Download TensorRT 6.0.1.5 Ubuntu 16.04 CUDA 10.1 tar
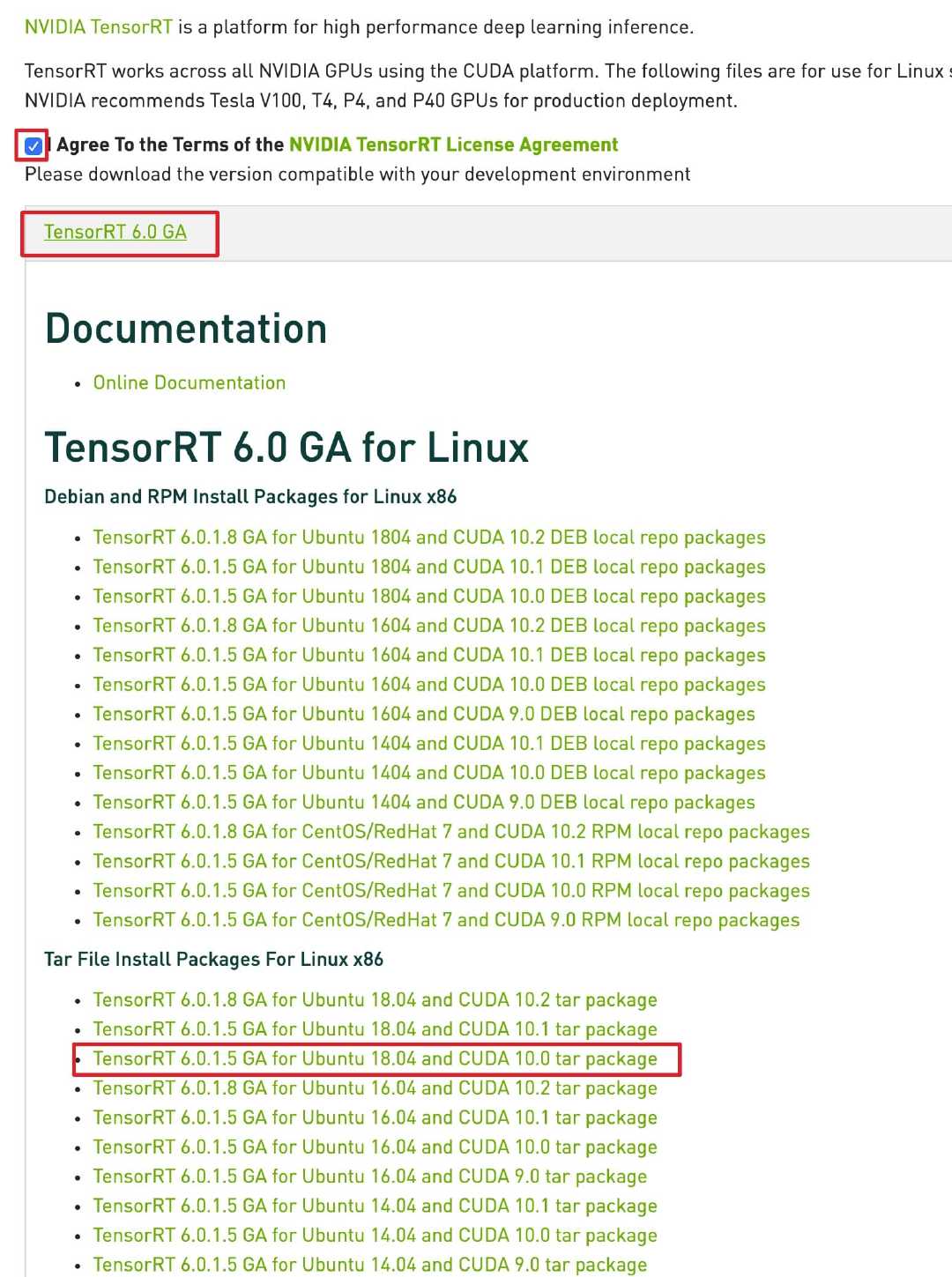Image resolution: width=952 pixels, height=1277 pixels. click(376, 1117)
